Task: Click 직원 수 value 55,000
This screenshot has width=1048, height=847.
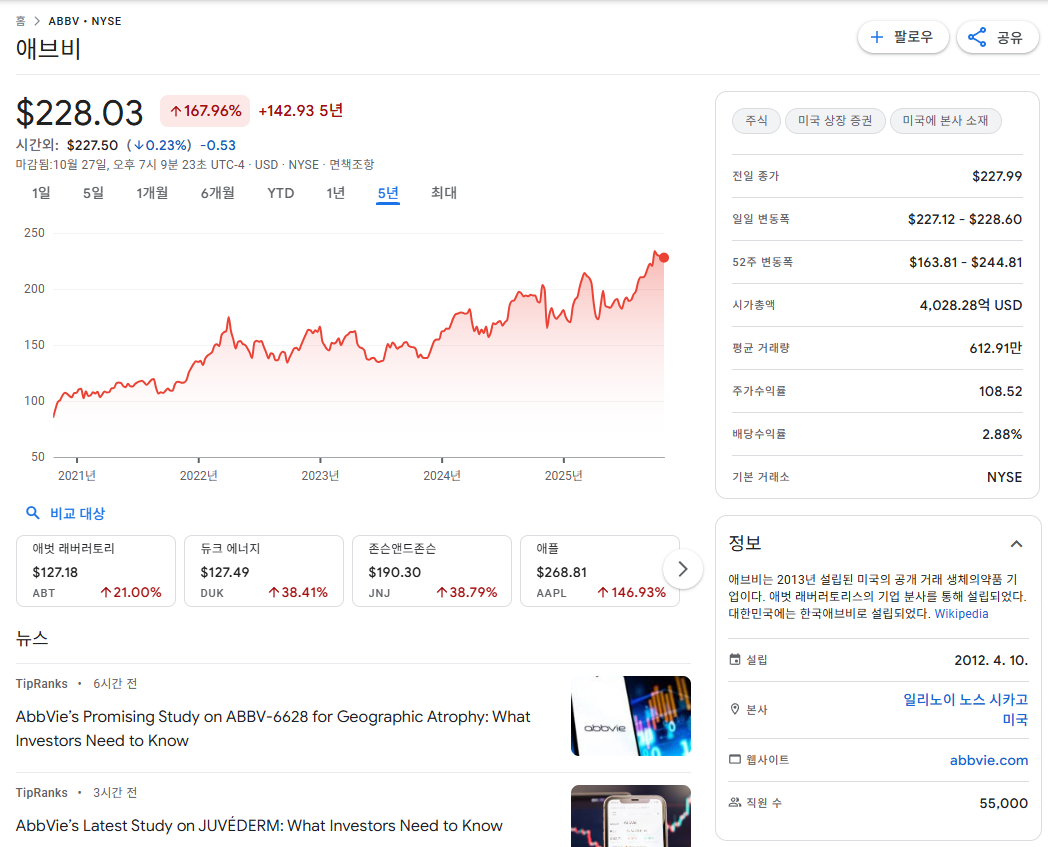Action: click(1003, 803)
